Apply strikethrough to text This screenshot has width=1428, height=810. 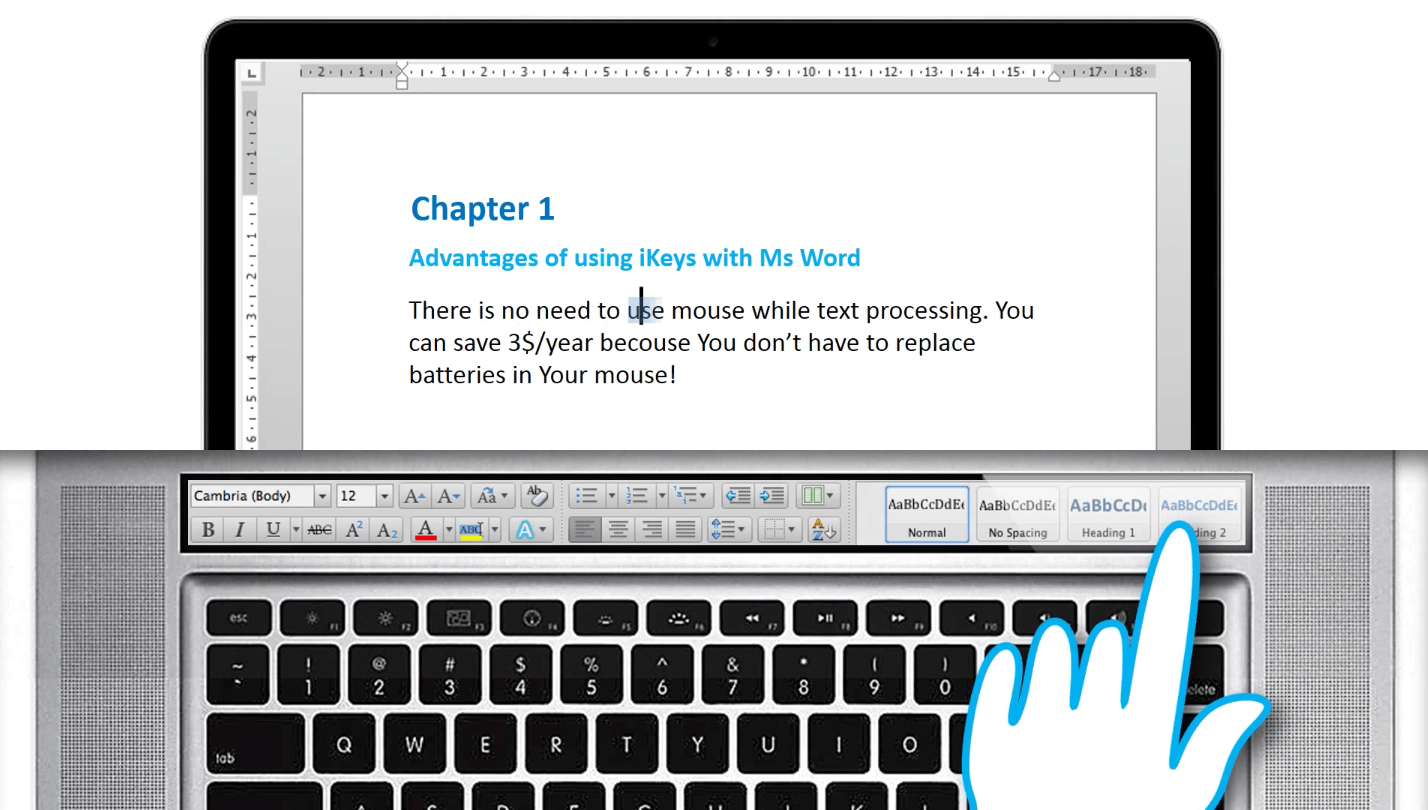pos(320,530)
